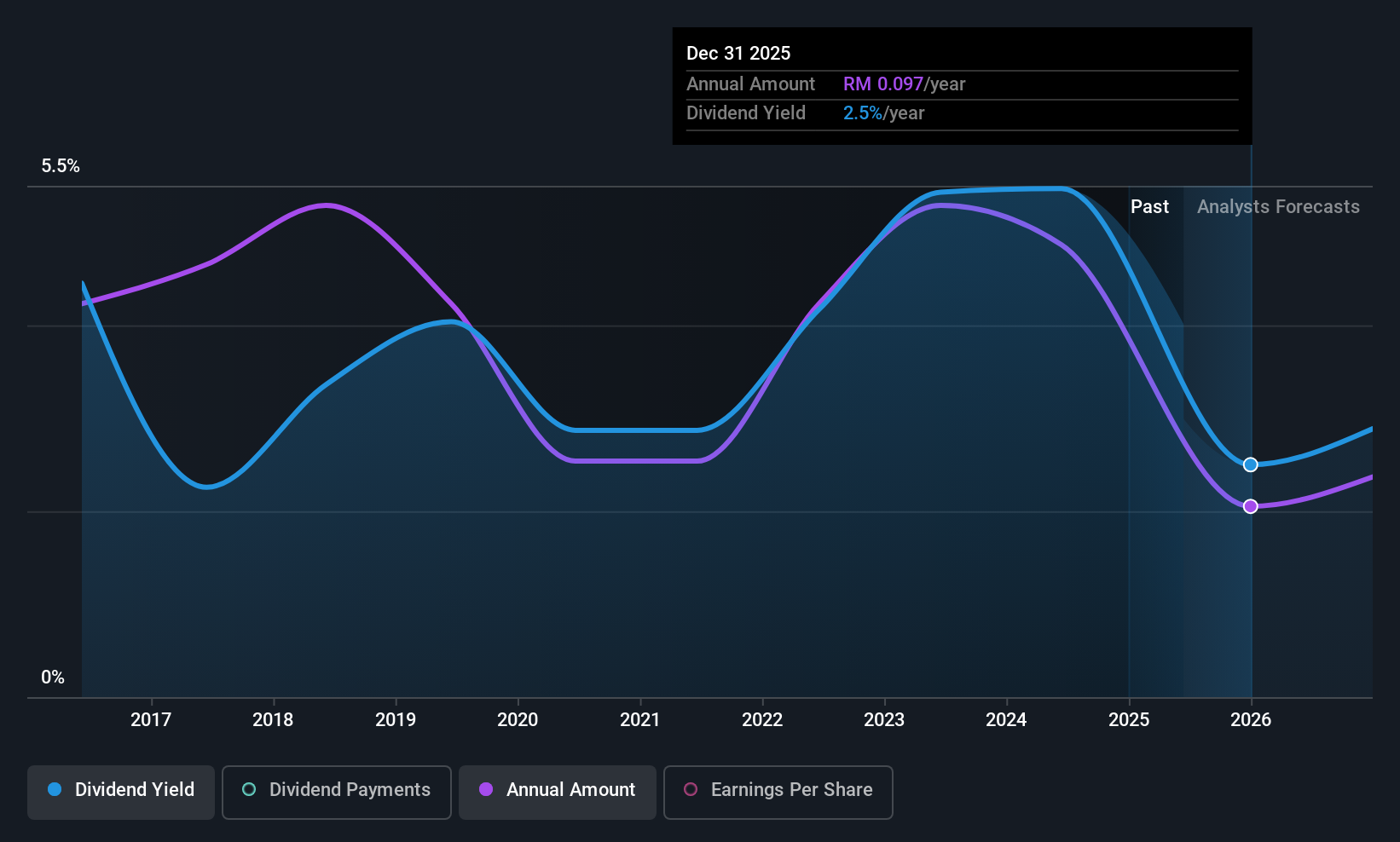Click the Past section label
The height and width of the screenshot is (842, 1400).
[1149, 206]
